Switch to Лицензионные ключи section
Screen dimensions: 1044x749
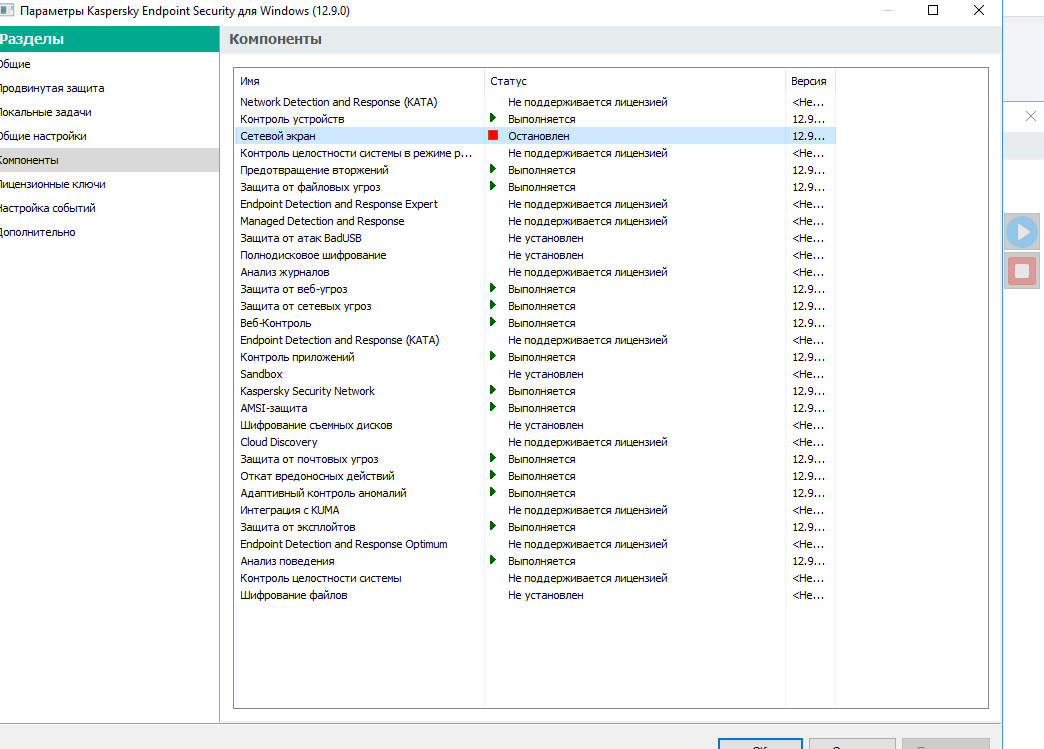(x=52, y=184)
